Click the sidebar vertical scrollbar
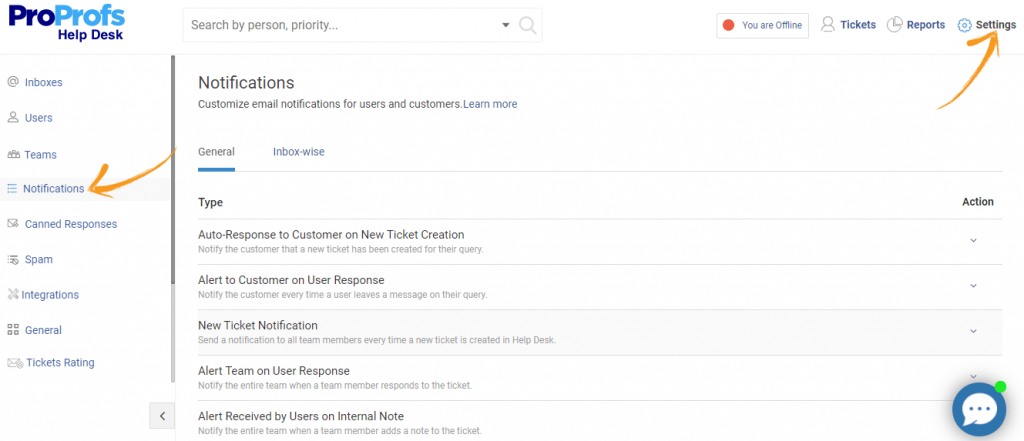The height and width of the screenshot is (441, 1024). click(173, 170)
